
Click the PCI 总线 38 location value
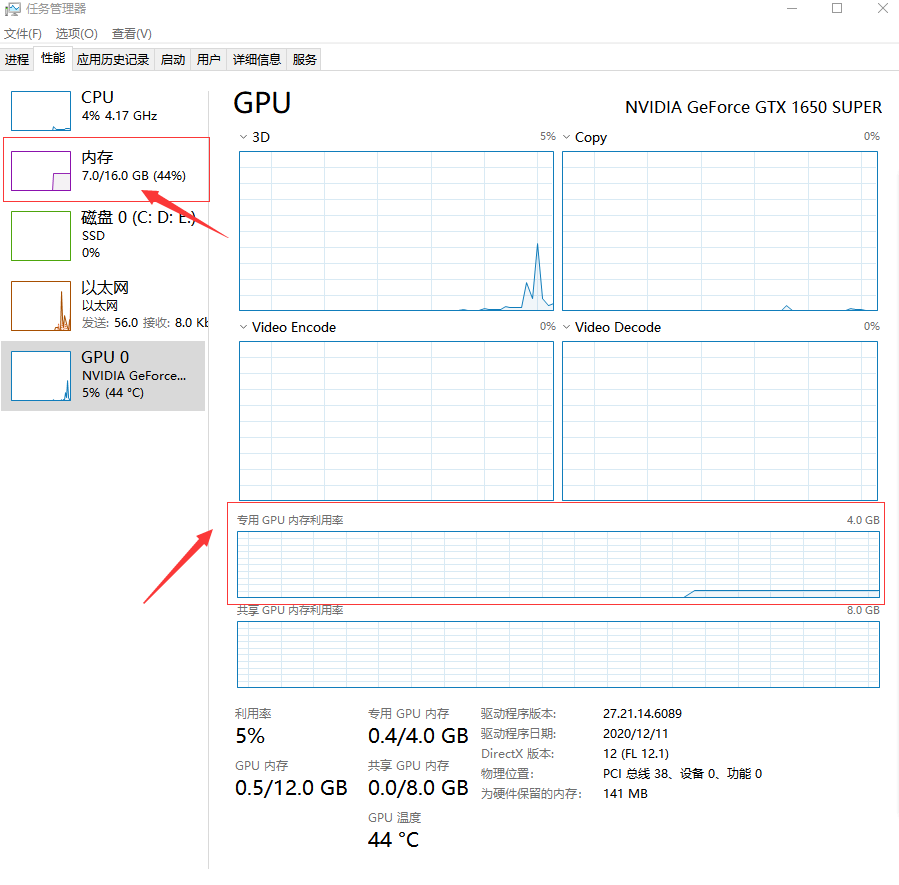682,774
